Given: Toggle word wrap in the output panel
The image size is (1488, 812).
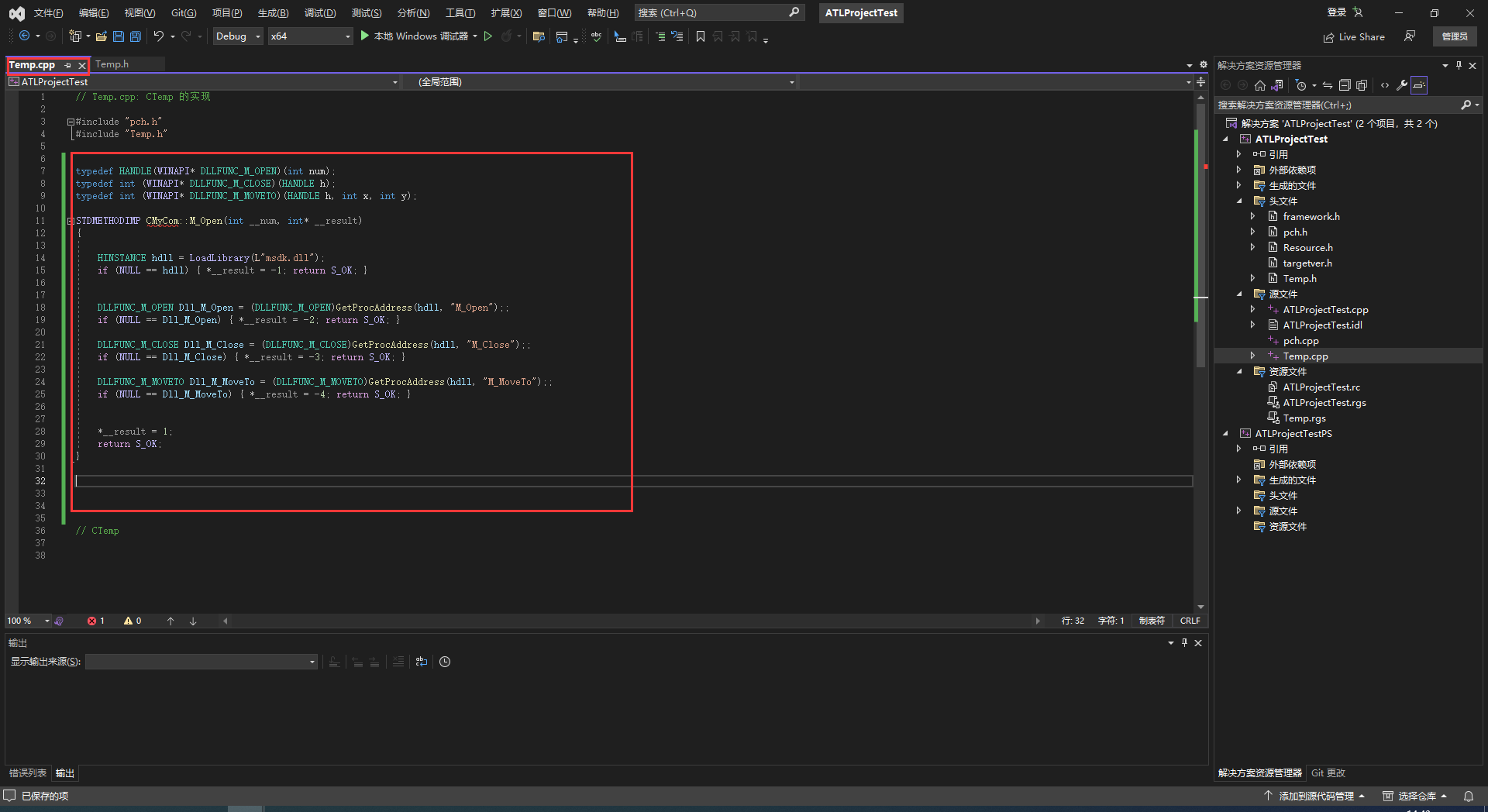Looking at the screenshot, I should 422,662.
